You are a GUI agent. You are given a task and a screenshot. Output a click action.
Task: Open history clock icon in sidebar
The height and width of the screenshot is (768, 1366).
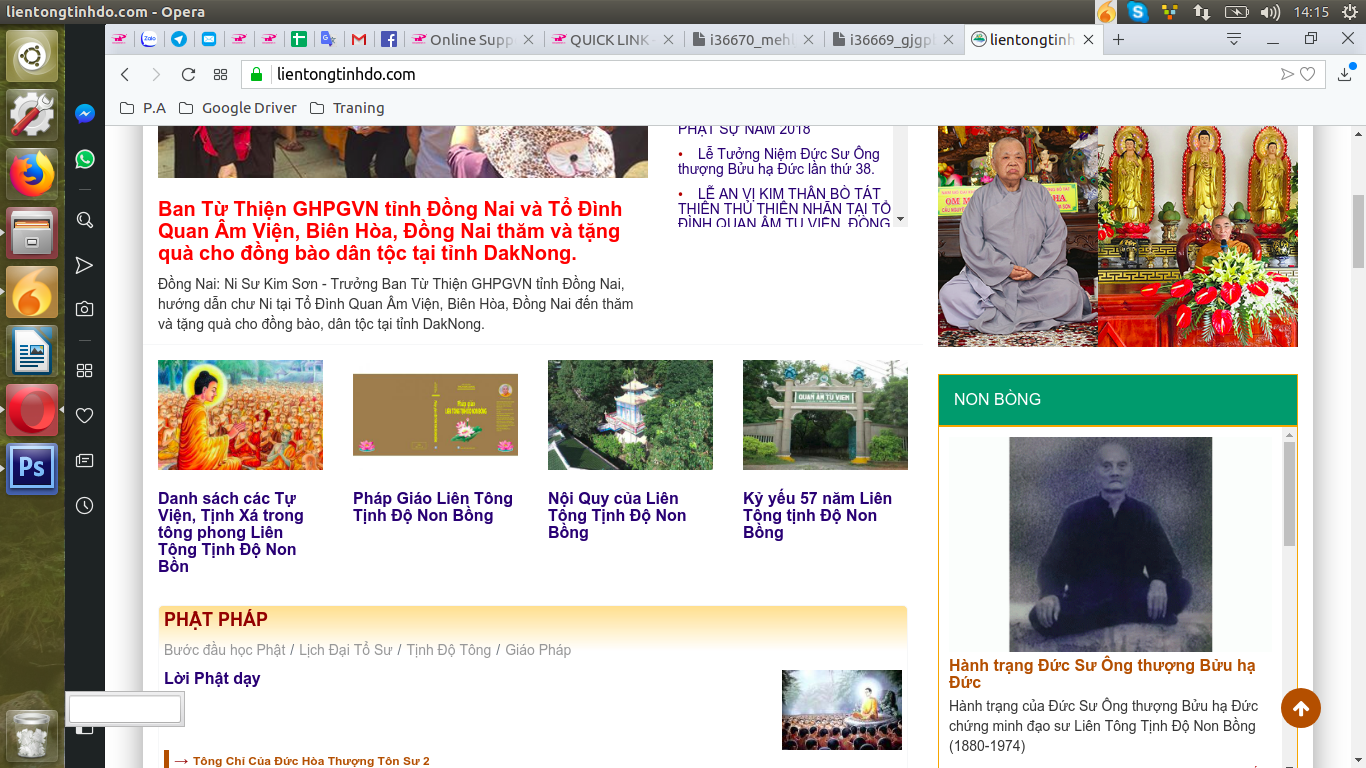85,505
